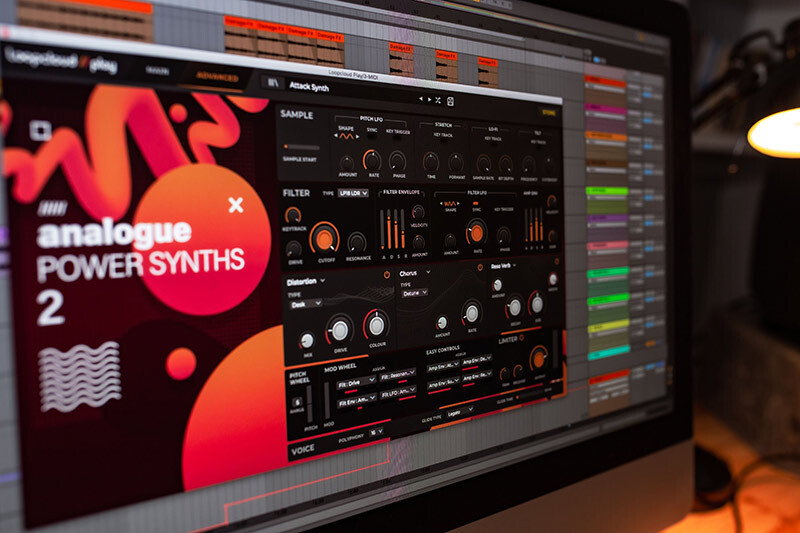The height and width of the screenshot is (533, 800).
Task: Switch to the MAIN tab
Action: tap(158, 70)
